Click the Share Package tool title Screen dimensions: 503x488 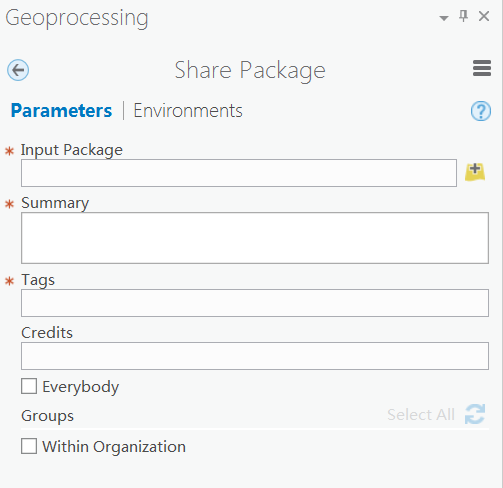(250, 71)
